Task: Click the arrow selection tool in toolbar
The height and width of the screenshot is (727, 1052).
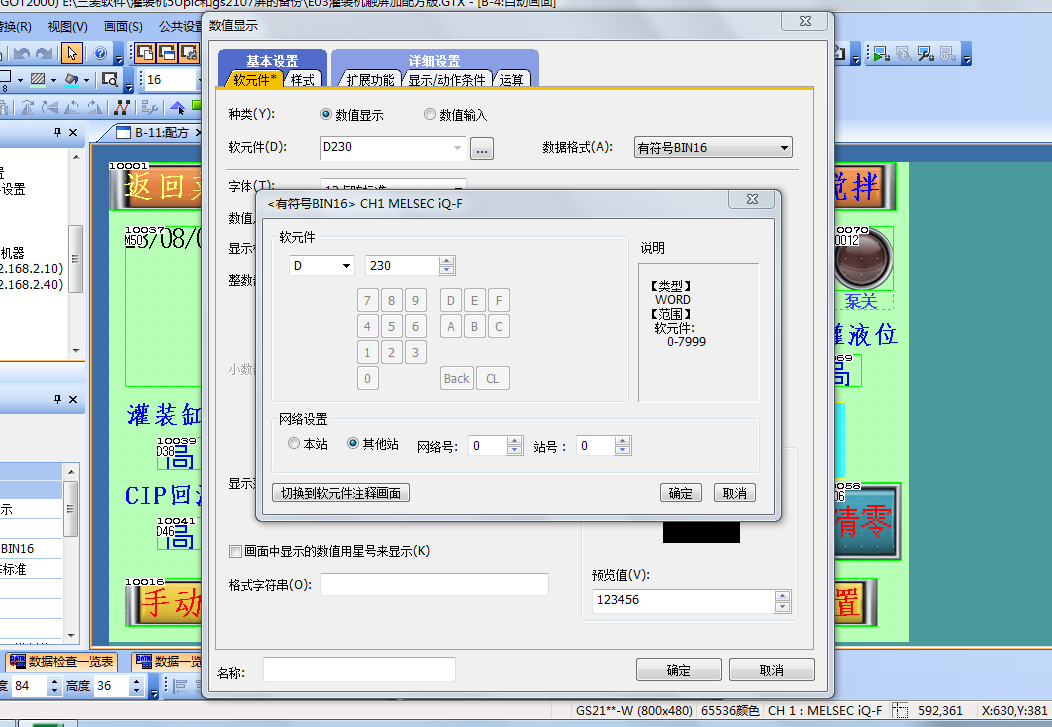Action: (x=72, y=53)
